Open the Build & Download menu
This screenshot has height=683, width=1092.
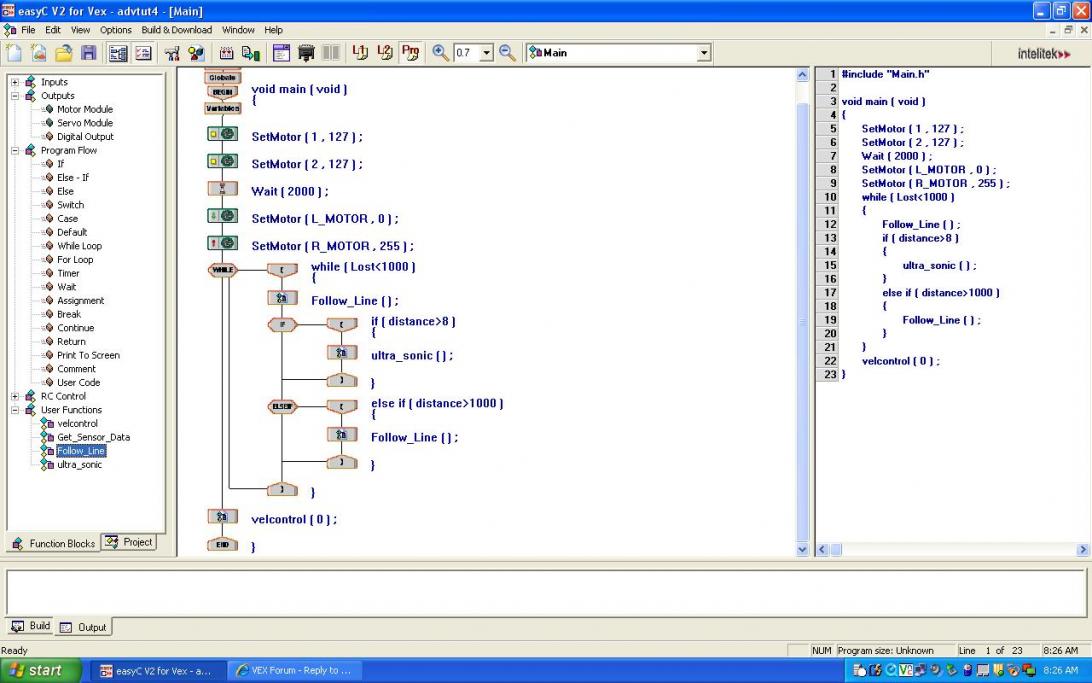click(177, 30)
